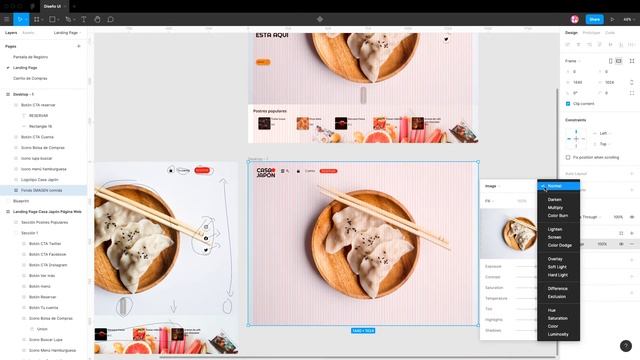Switch to the Prototype tab
Image resolution: width=640 pixels, height=360 pixels.
[591, 33]
